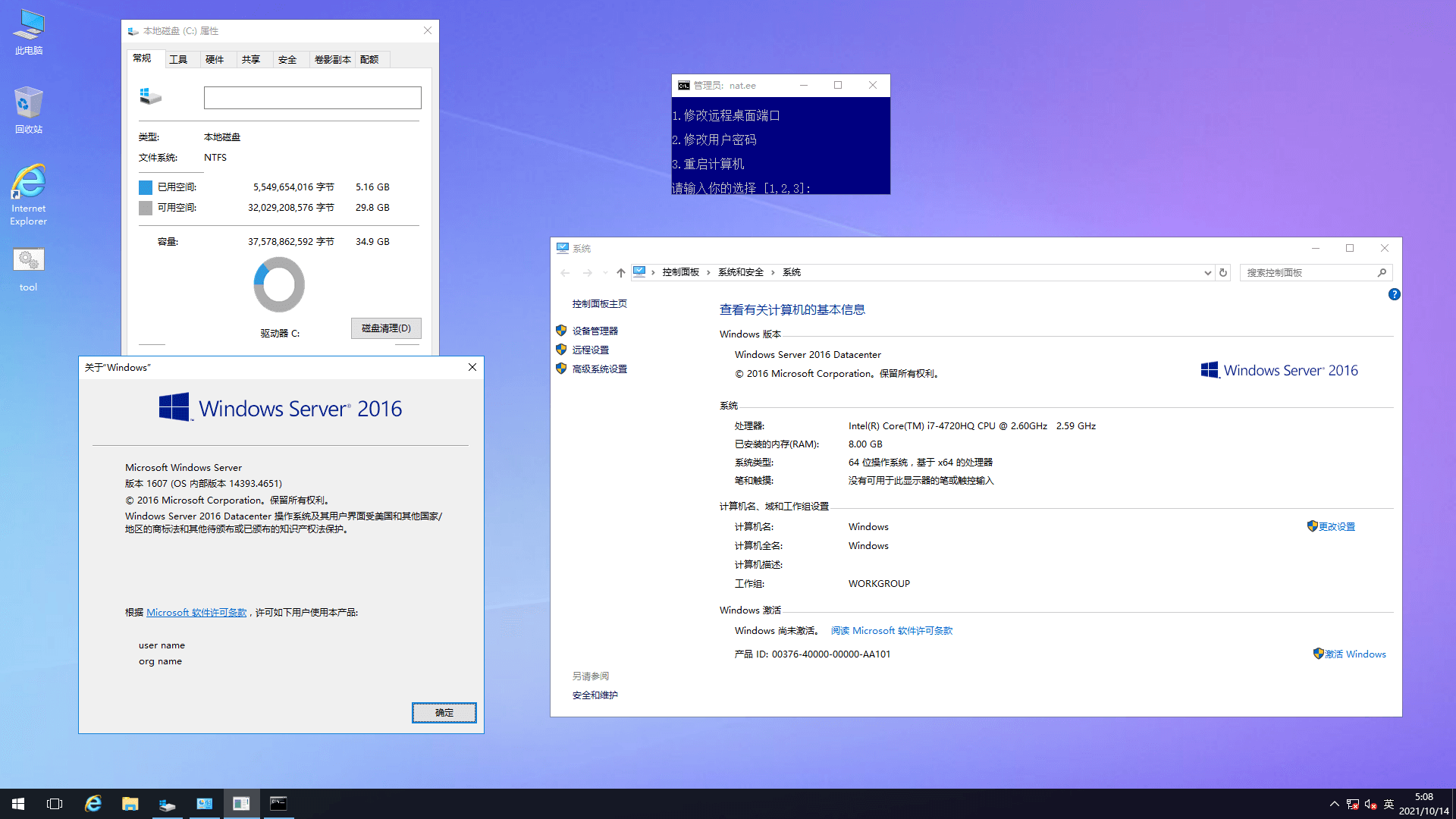Open Microsoft 软件许可条款 link in About dialog
Viewport: 1456px width, 819px height.
point(196,612)
